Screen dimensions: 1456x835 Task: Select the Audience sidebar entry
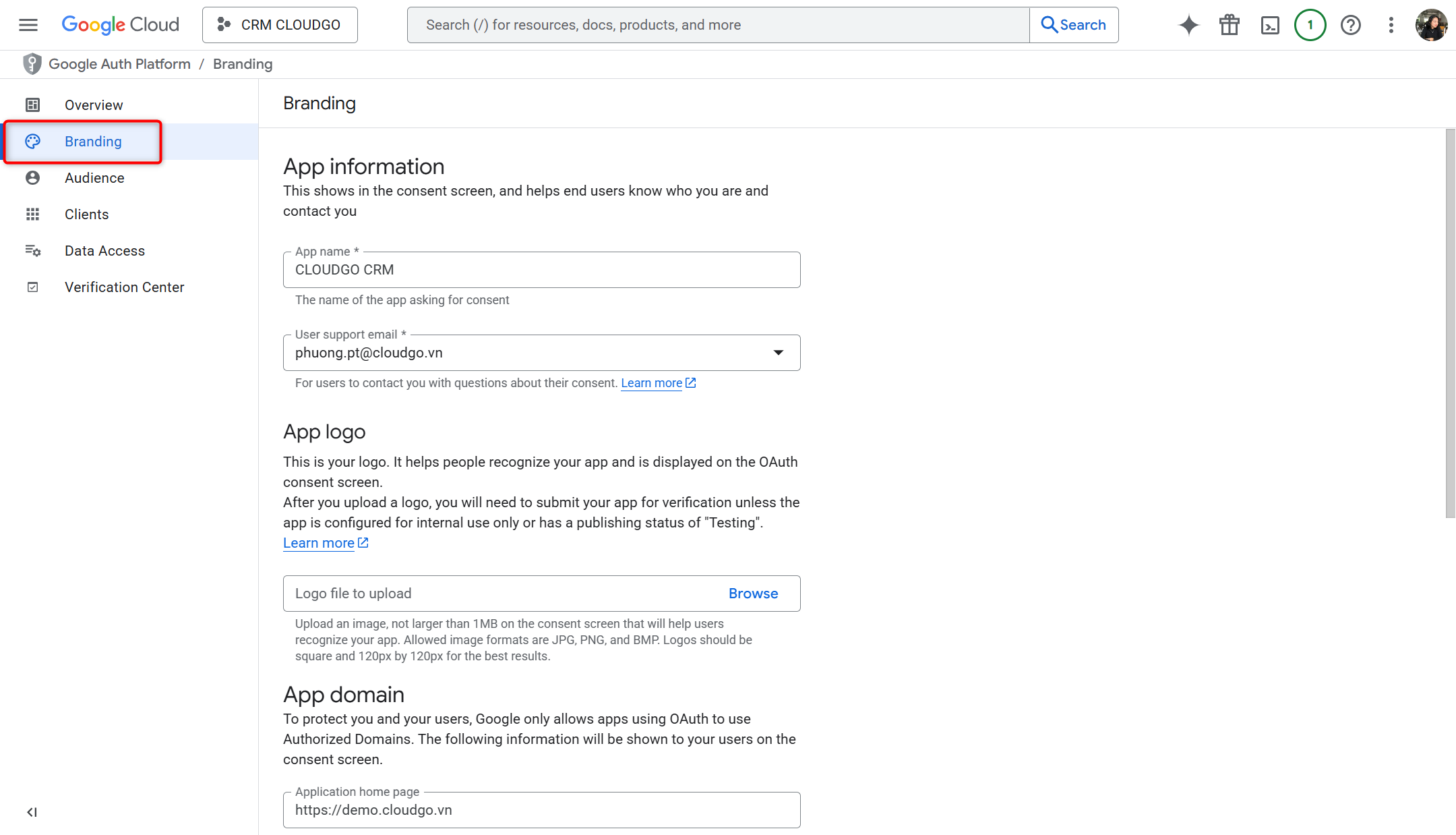click(94, 177)
